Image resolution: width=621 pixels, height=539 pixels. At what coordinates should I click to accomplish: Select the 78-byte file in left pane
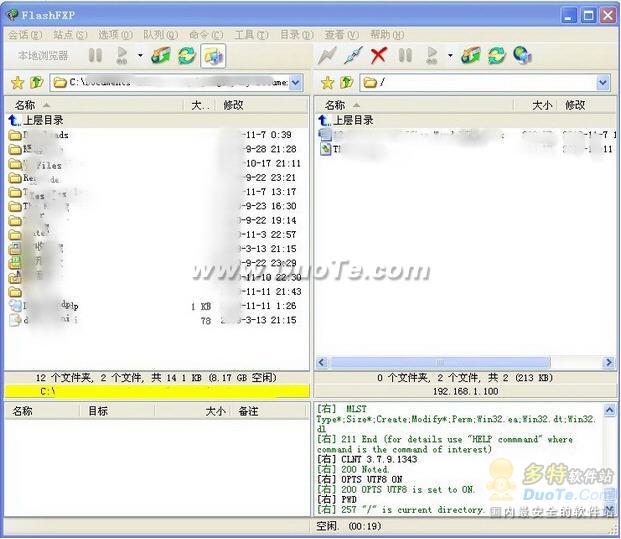pos(157,320)
